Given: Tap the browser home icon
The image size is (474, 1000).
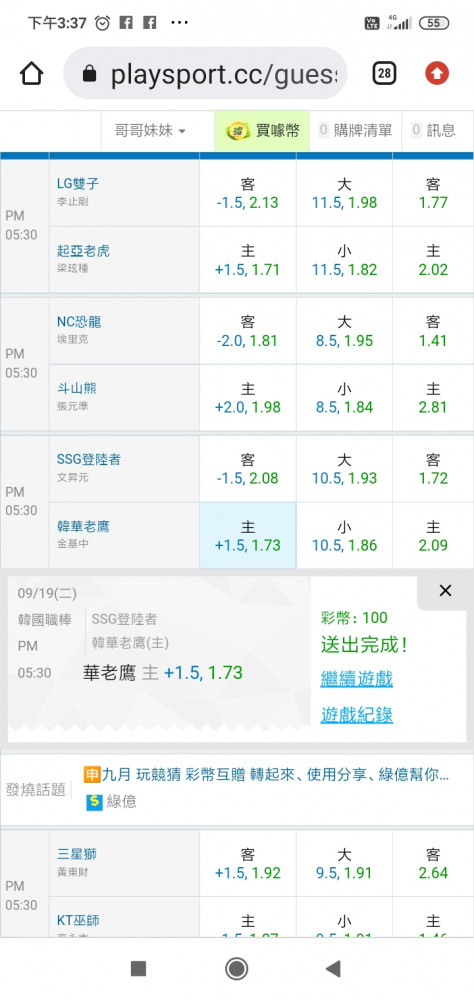Looking at the screenshot, I should click(31, 74).
